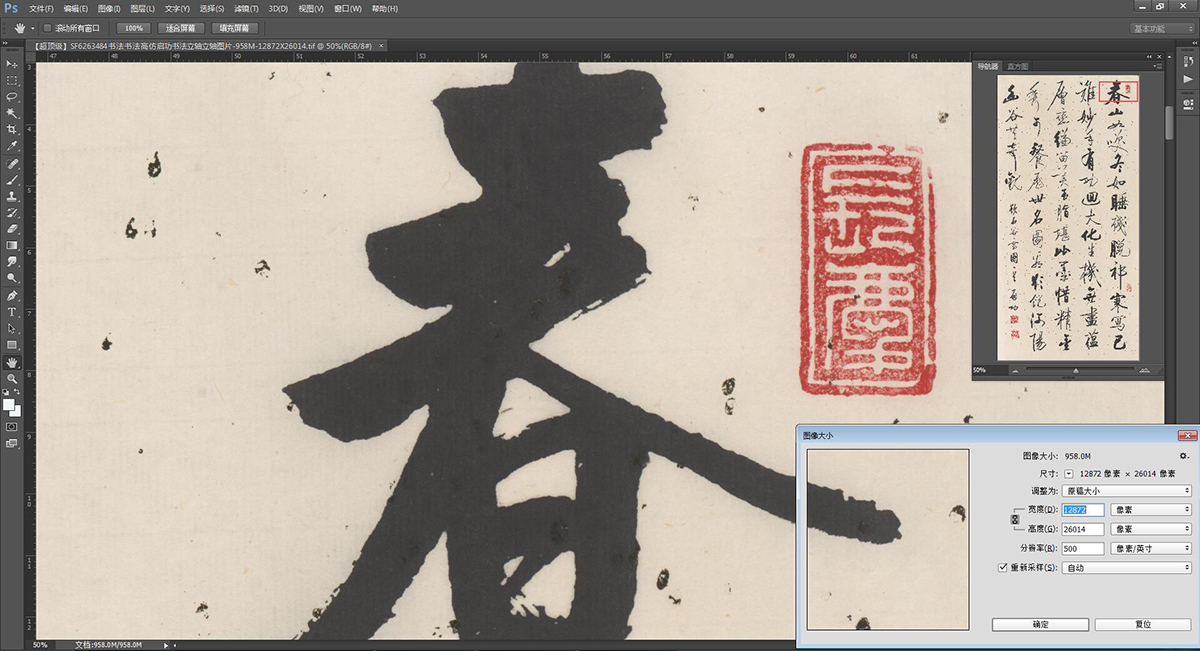Toggle the constrain proportions link icon
The width and height of the screenshot is (1200, 651).
tap(1016, 519)
